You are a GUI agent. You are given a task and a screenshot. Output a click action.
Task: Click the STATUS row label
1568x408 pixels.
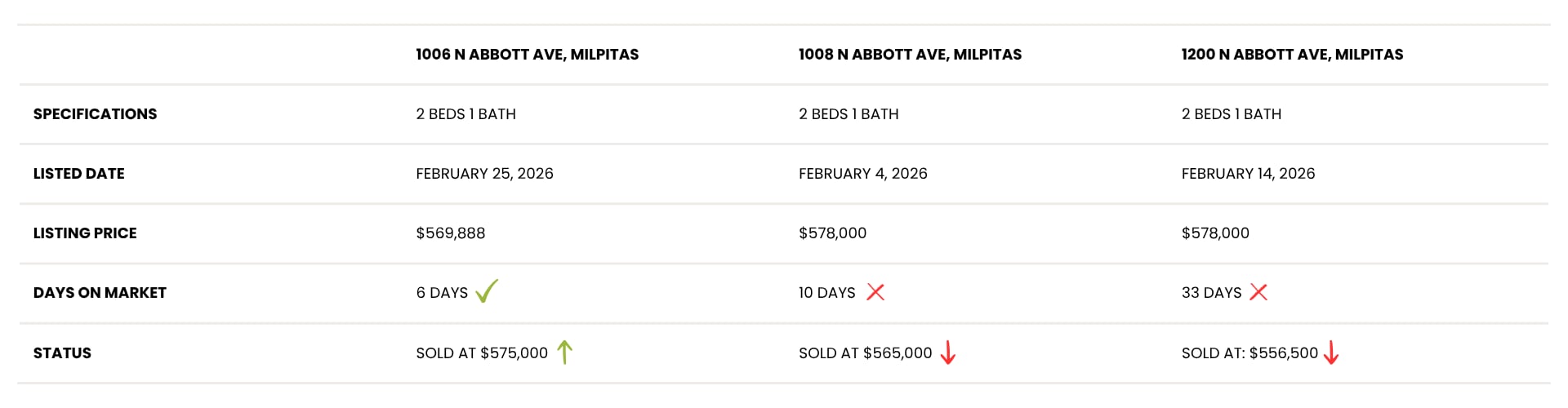point(62,353)
